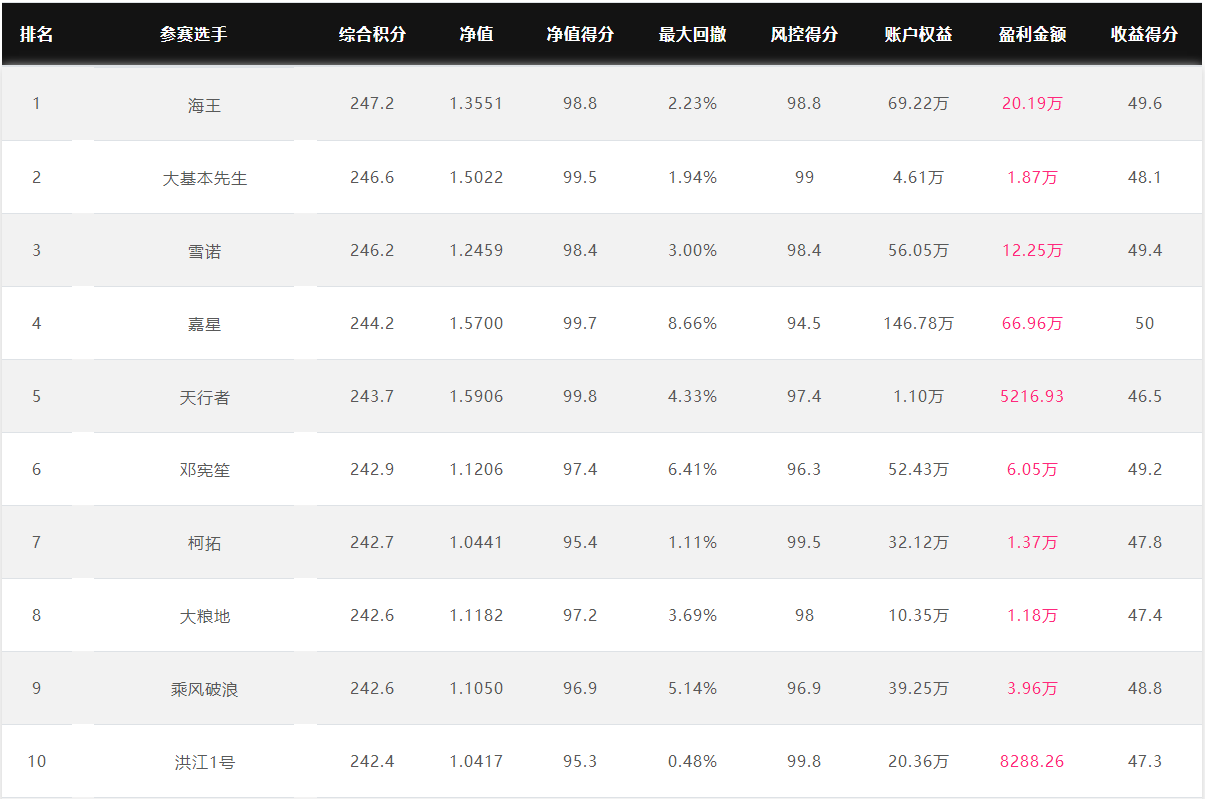Click contestant name 大粮地
Image resolution: width=1205 pixels, height=799 pixels.
click(204, 616)
